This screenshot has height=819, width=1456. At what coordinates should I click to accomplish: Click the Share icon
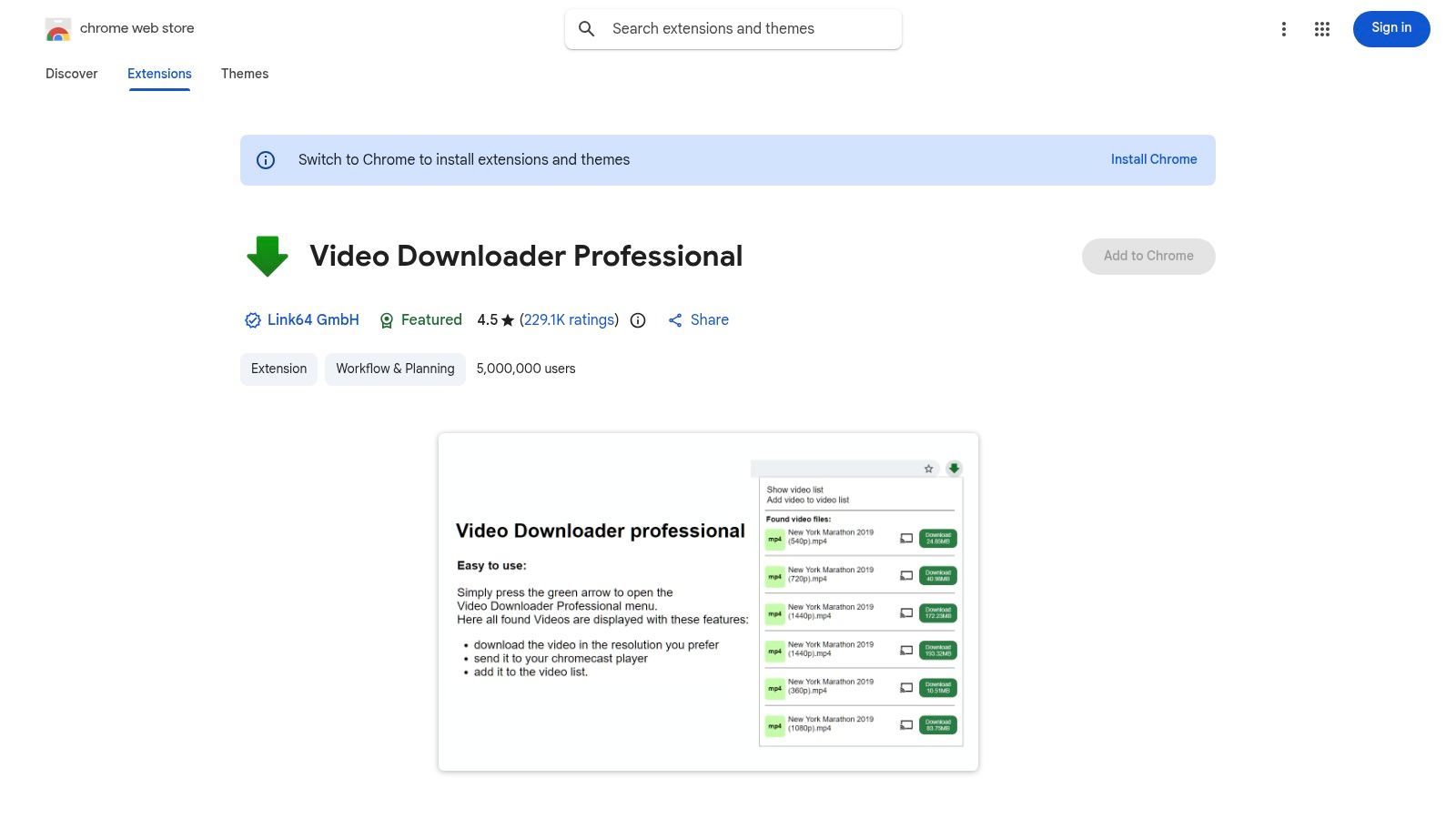click(x=675, y=320)
